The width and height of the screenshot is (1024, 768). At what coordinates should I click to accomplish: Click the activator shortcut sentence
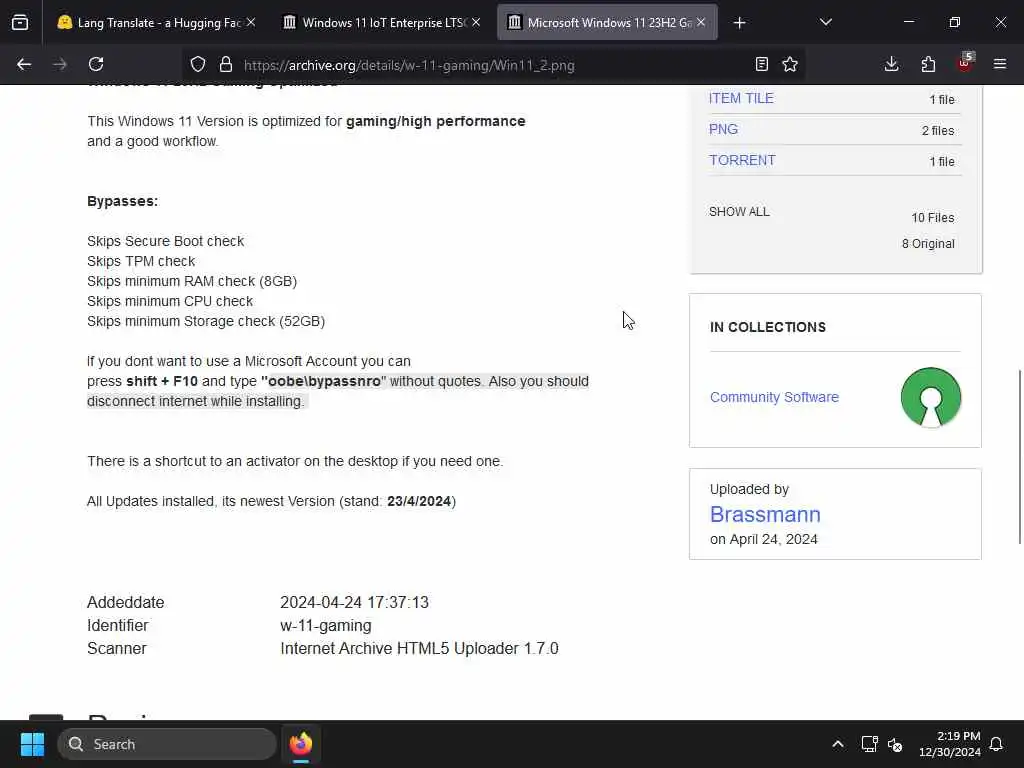pos(295,461)
